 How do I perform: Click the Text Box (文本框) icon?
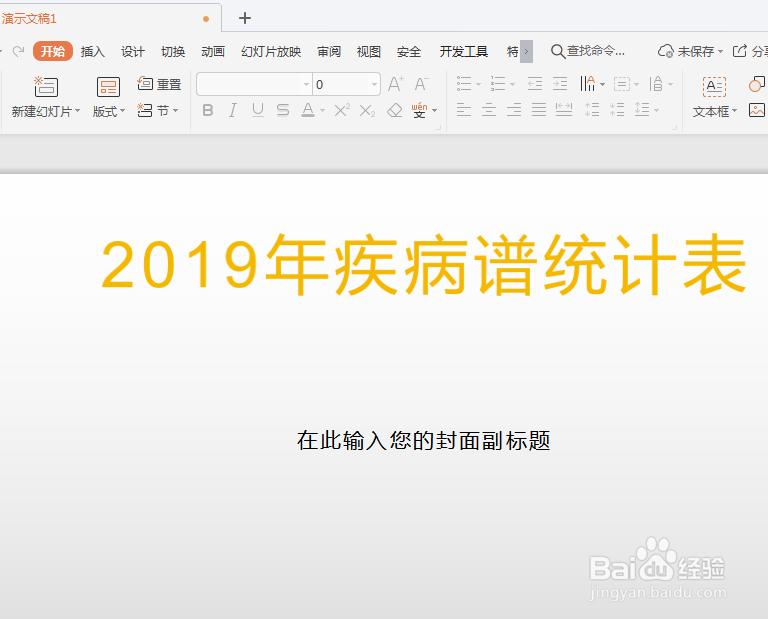pyautogui.click(x=714, y=87)
